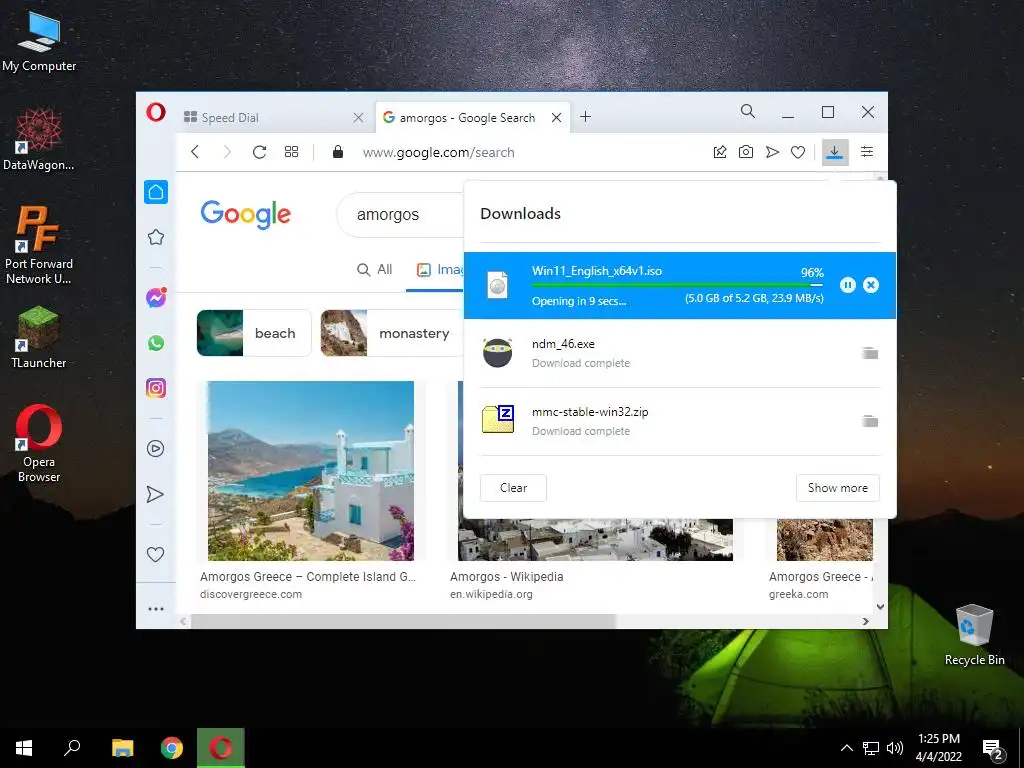Open WhatsApp in the sidebar
Viewport: 1024px width, 768px height.
156,343
